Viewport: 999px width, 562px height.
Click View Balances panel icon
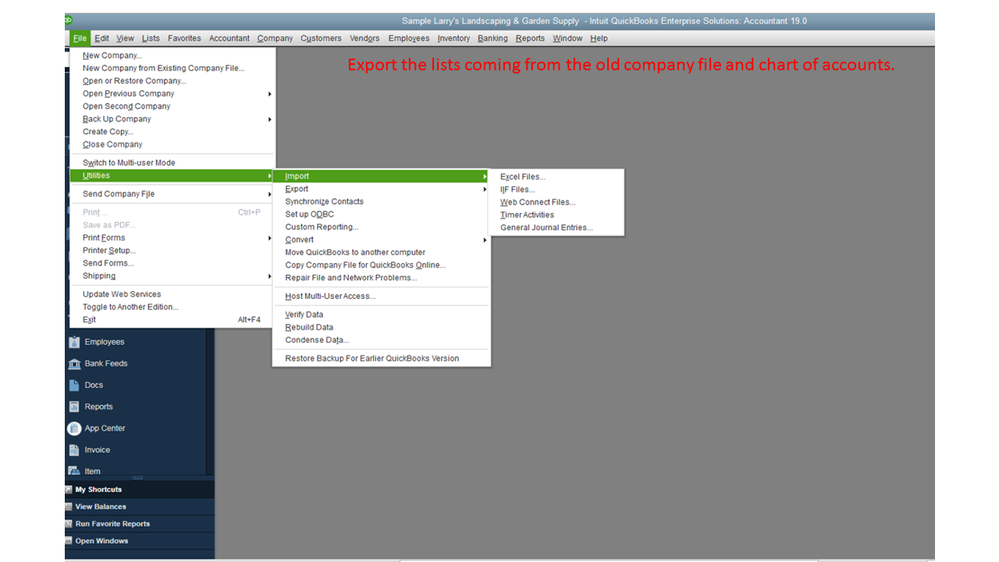point(69,507)
